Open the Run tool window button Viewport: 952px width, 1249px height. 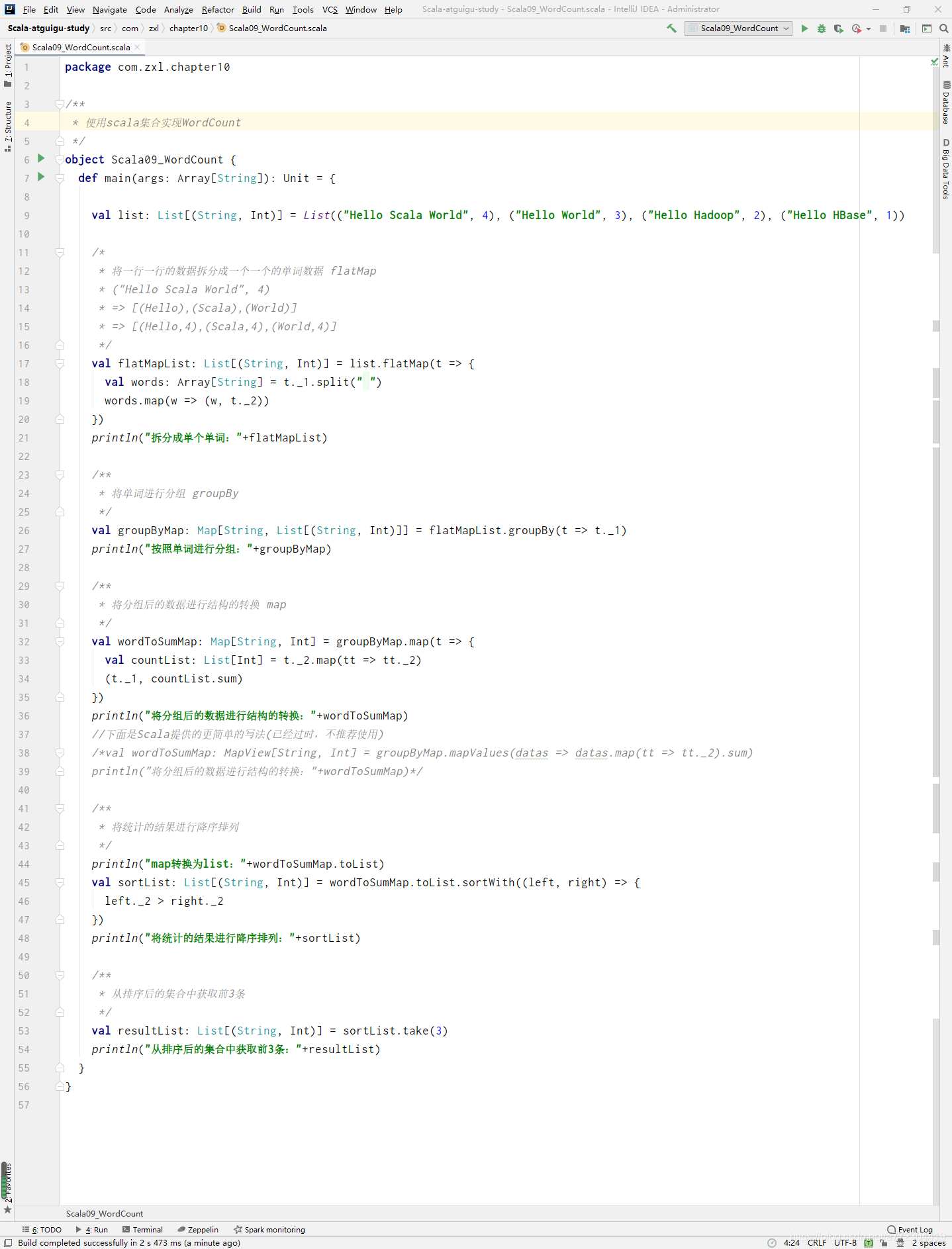(x=92, y=1230)
